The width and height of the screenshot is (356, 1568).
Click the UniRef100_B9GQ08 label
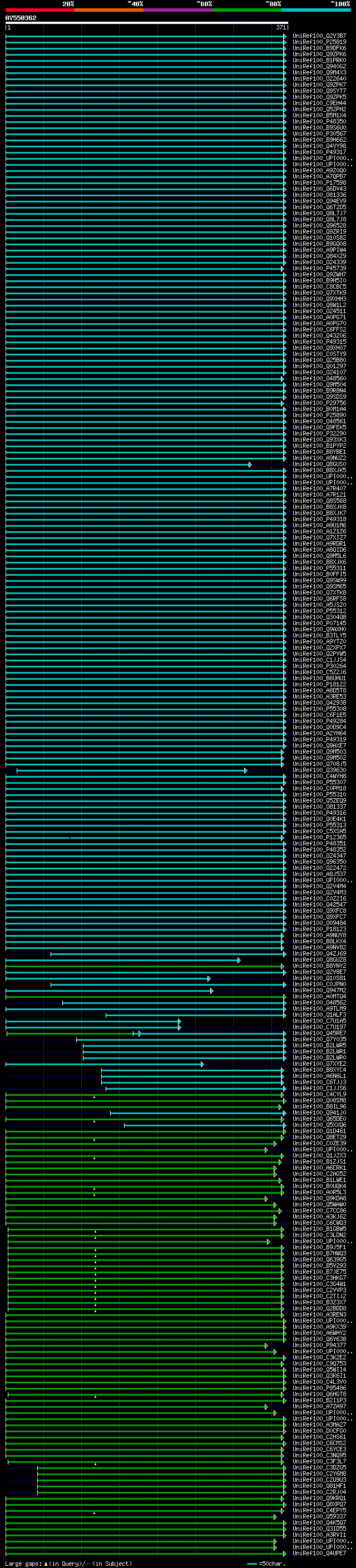[319, 244]
